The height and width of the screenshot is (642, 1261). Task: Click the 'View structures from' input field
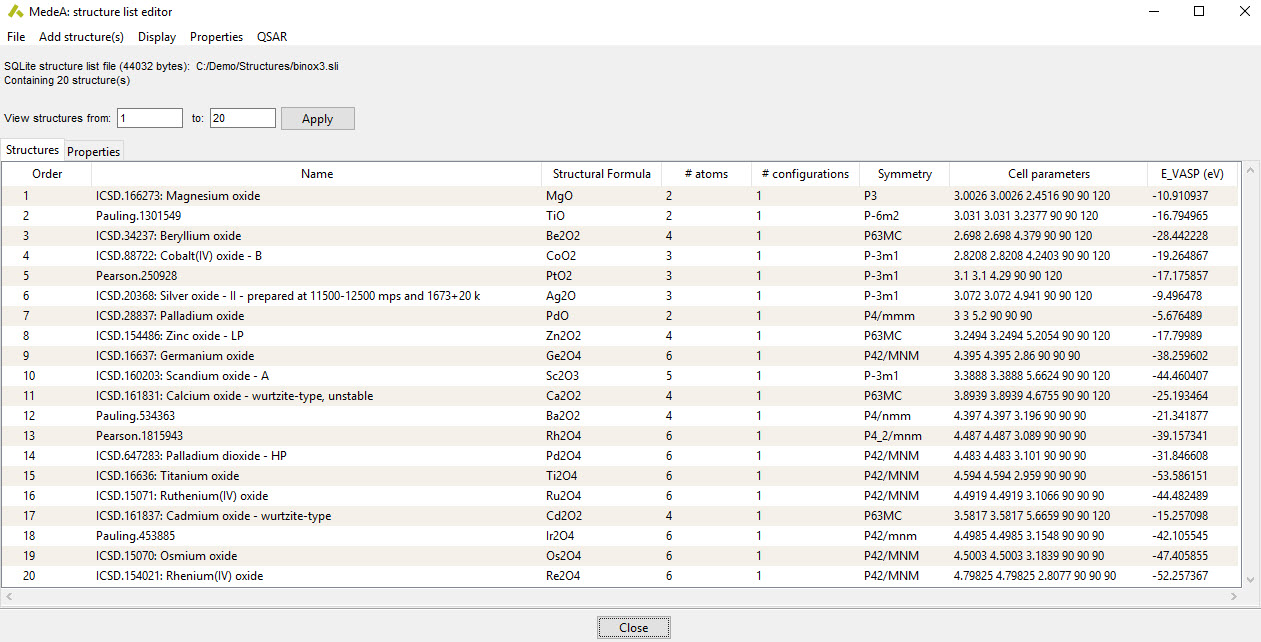tap(150, 118)
